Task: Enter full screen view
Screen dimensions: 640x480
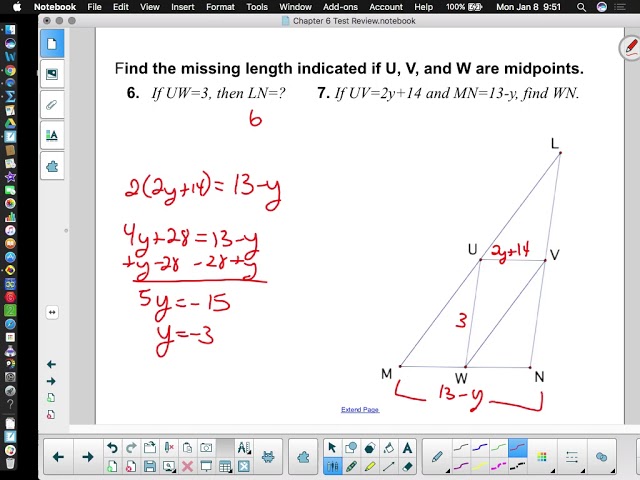Action: click(x=244, y=466)
